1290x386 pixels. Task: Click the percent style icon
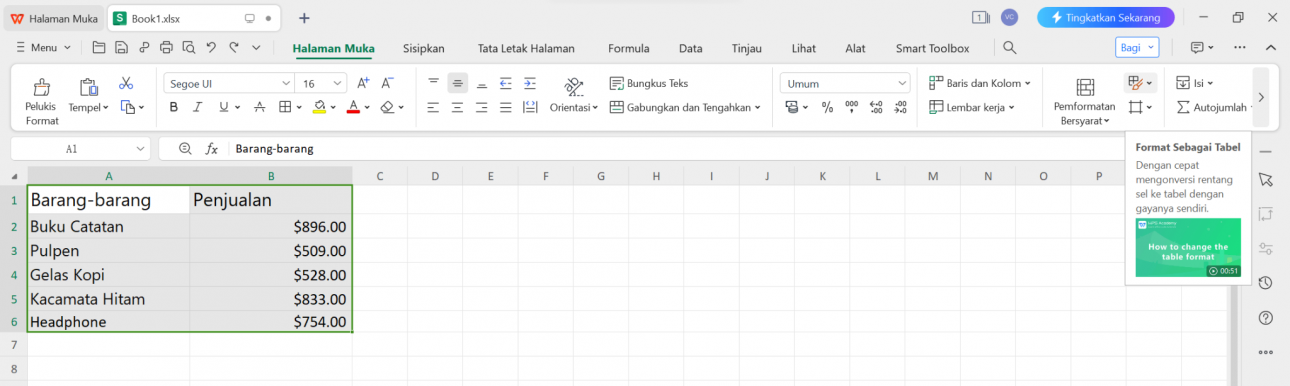tap(827, 107)
